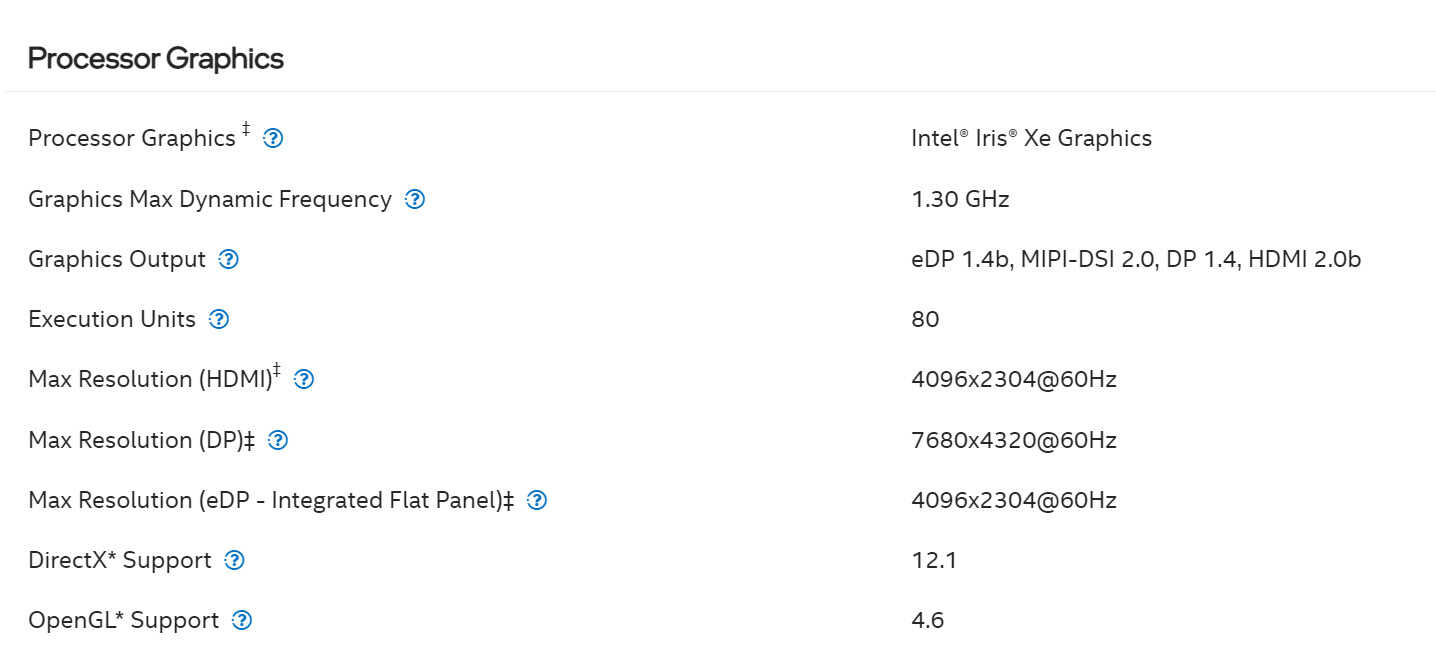Open Execution Units info icon

point(219,319)
